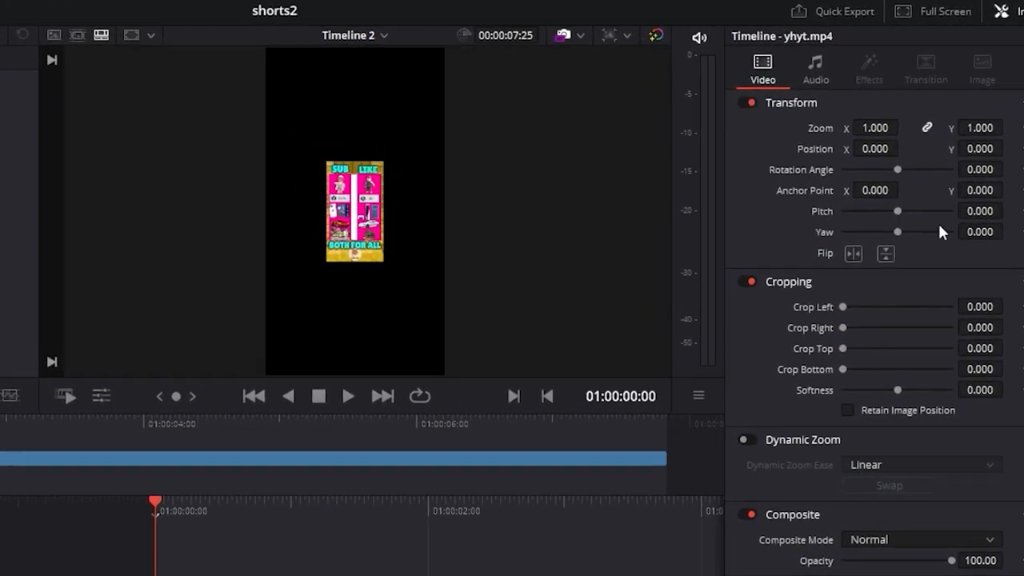Jump to clip end at viewer bottom
The image size is (1024, 576).
click(x=52, y=362)
